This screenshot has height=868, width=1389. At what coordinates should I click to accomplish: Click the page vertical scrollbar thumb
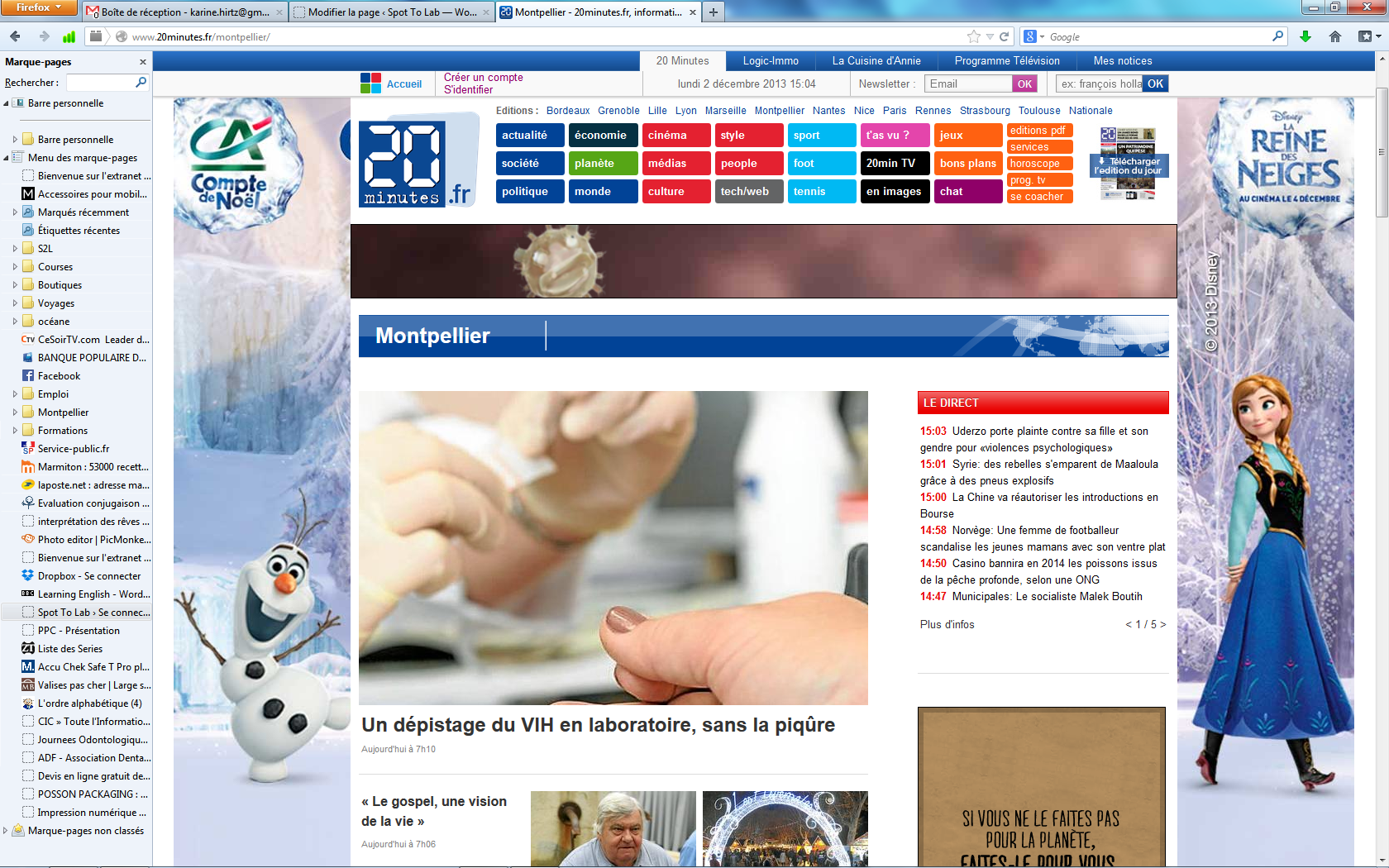1381,151
